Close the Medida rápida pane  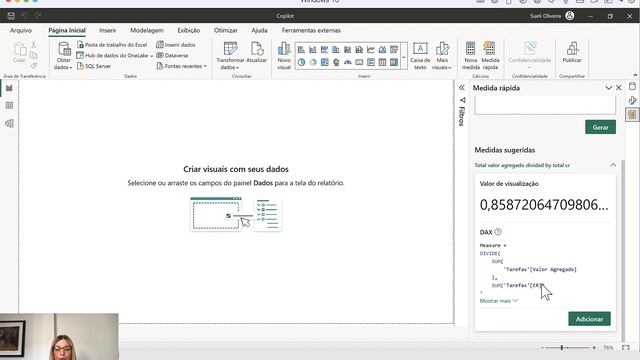tap(619, 88)
